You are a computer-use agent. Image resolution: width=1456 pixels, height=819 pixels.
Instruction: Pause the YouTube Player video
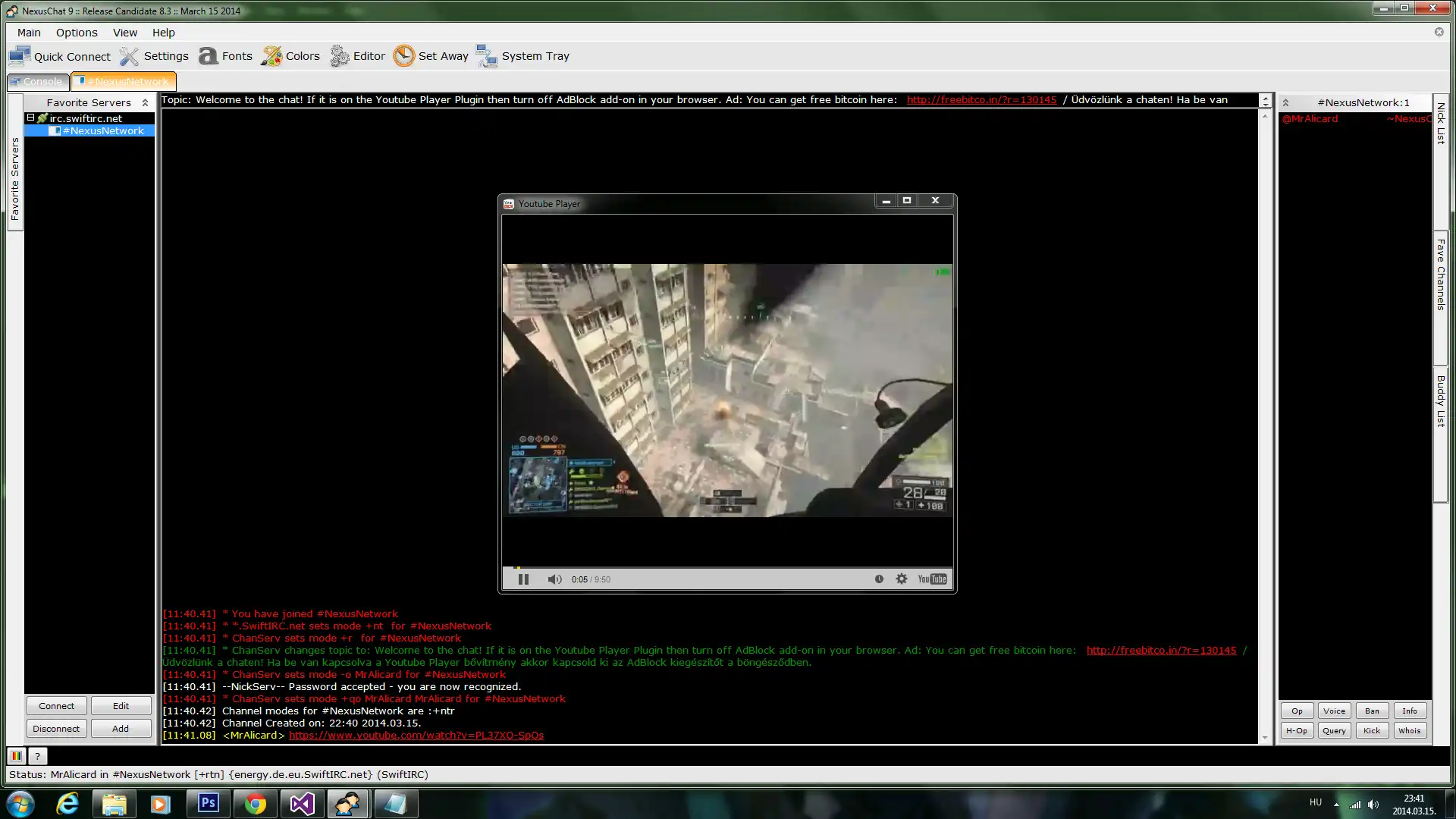coord(523,578)
